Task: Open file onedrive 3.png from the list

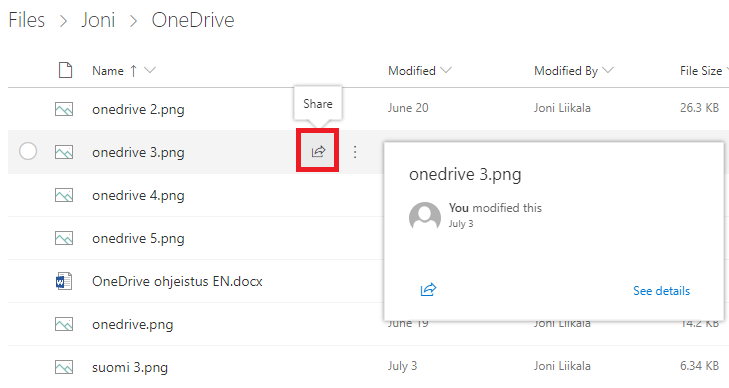Action: click(138, 152)
